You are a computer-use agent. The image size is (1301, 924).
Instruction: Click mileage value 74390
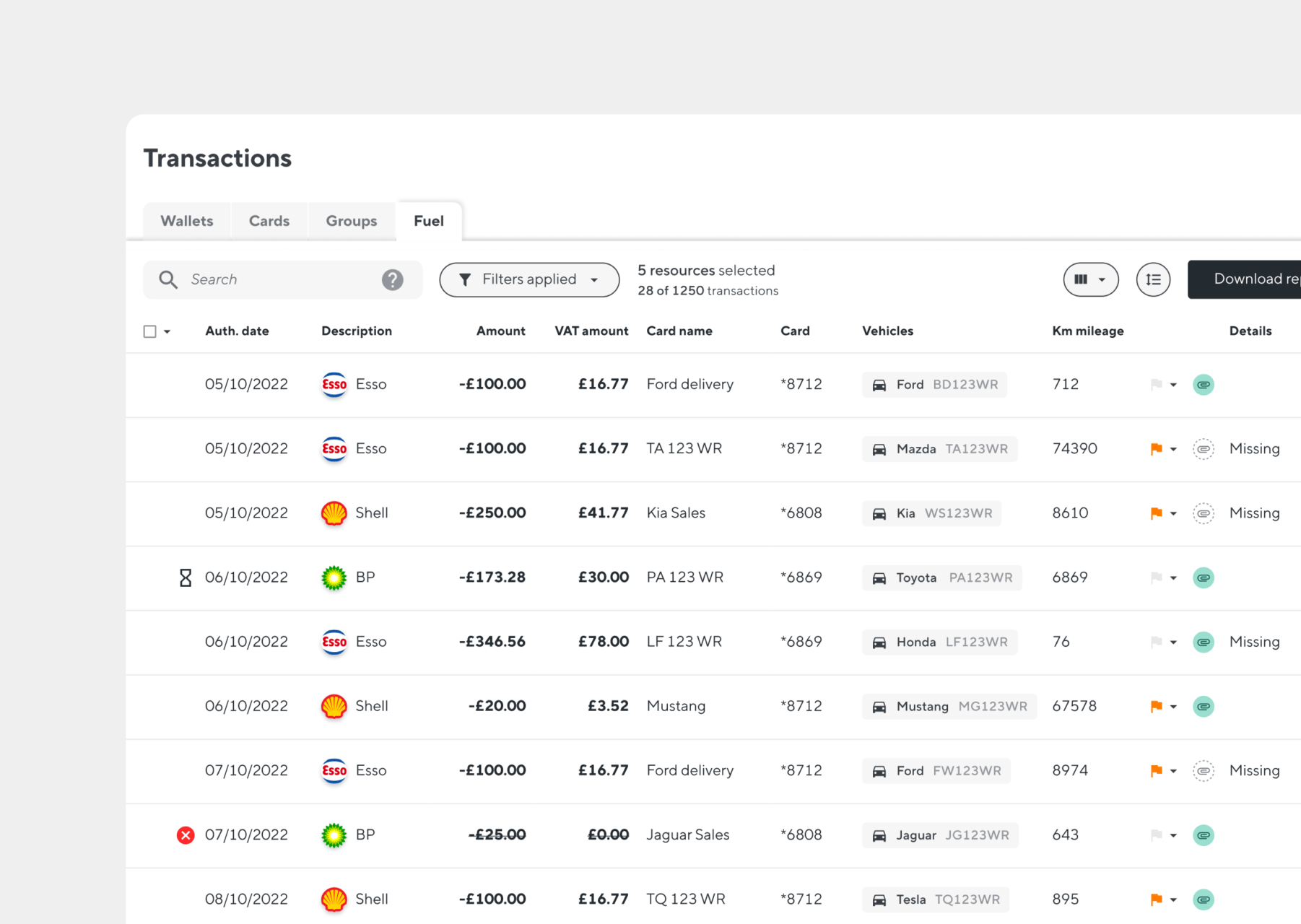click(1075, 449)
